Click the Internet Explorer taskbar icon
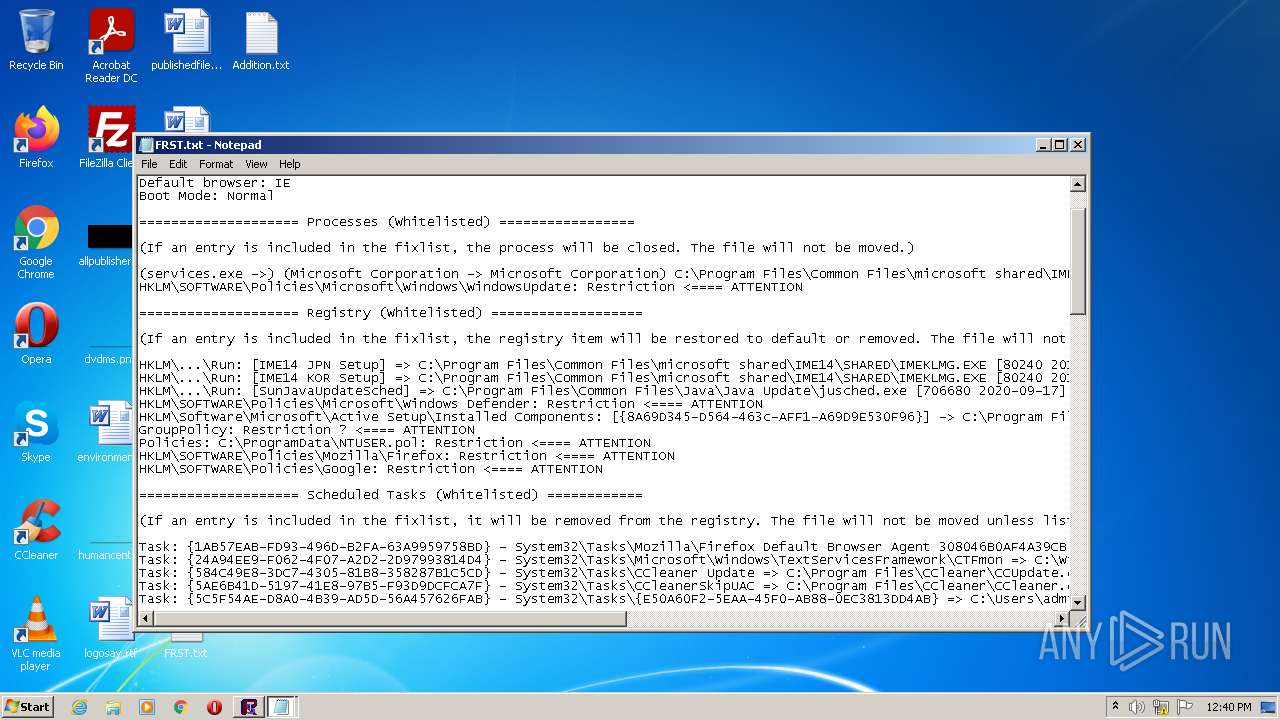 (79, 707)
